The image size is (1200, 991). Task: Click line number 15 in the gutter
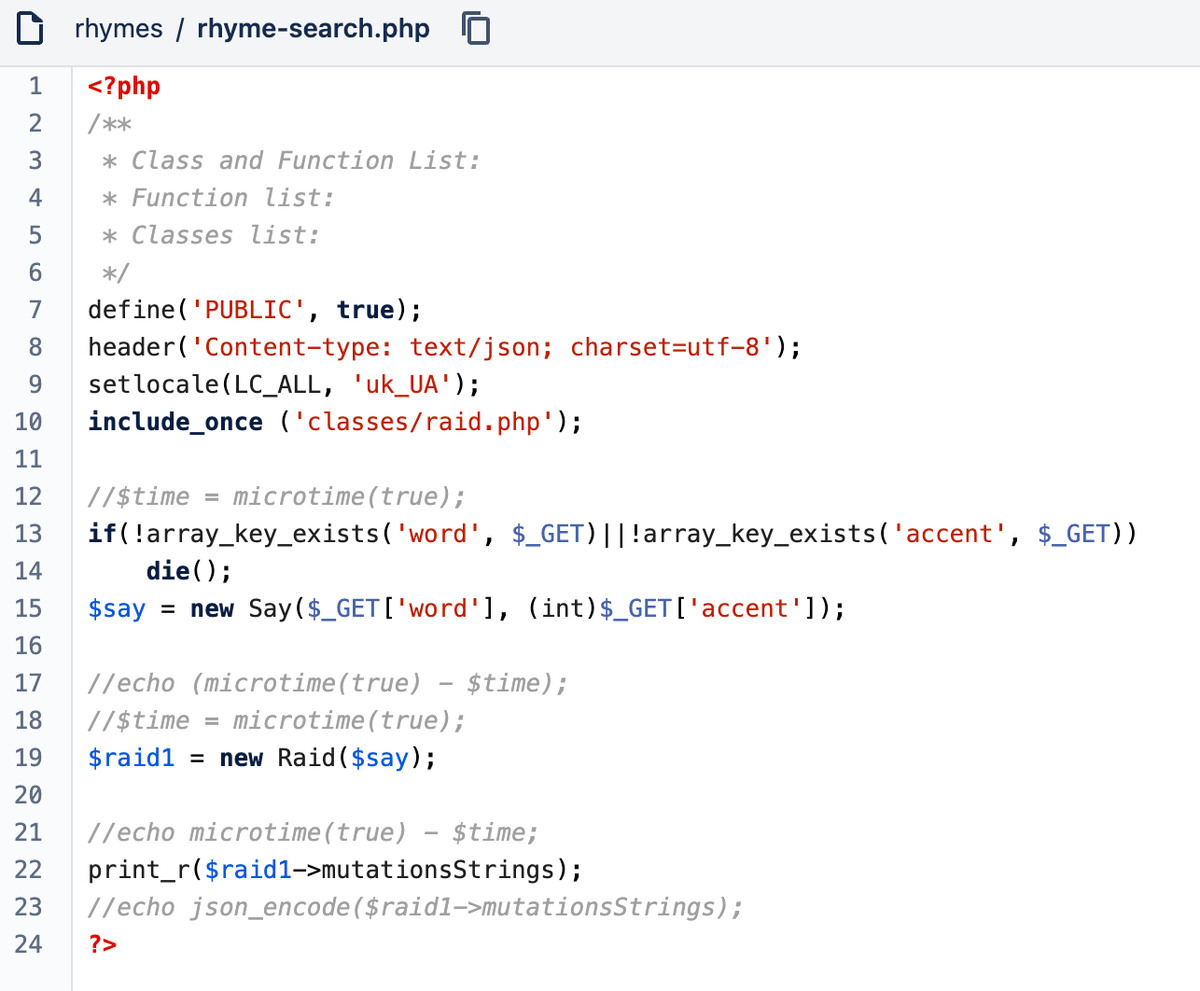coord(29,608)
